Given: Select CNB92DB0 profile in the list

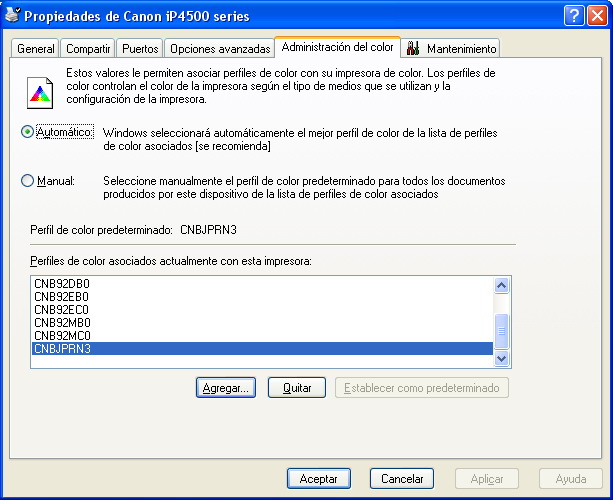Looking at the screenshot, I should coord(62,284).
